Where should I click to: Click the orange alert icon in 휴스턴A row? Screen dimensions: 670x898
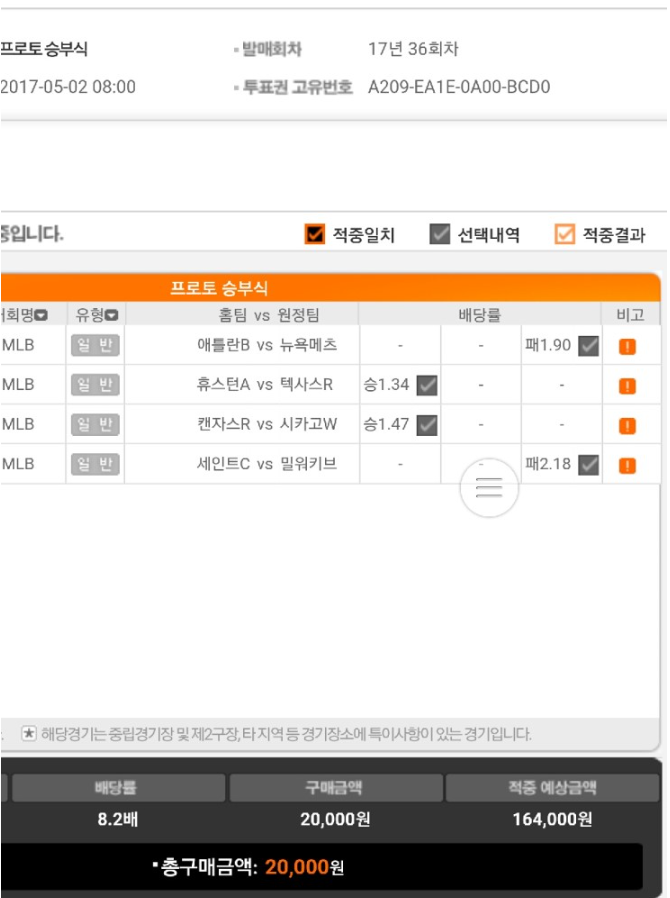627,386
